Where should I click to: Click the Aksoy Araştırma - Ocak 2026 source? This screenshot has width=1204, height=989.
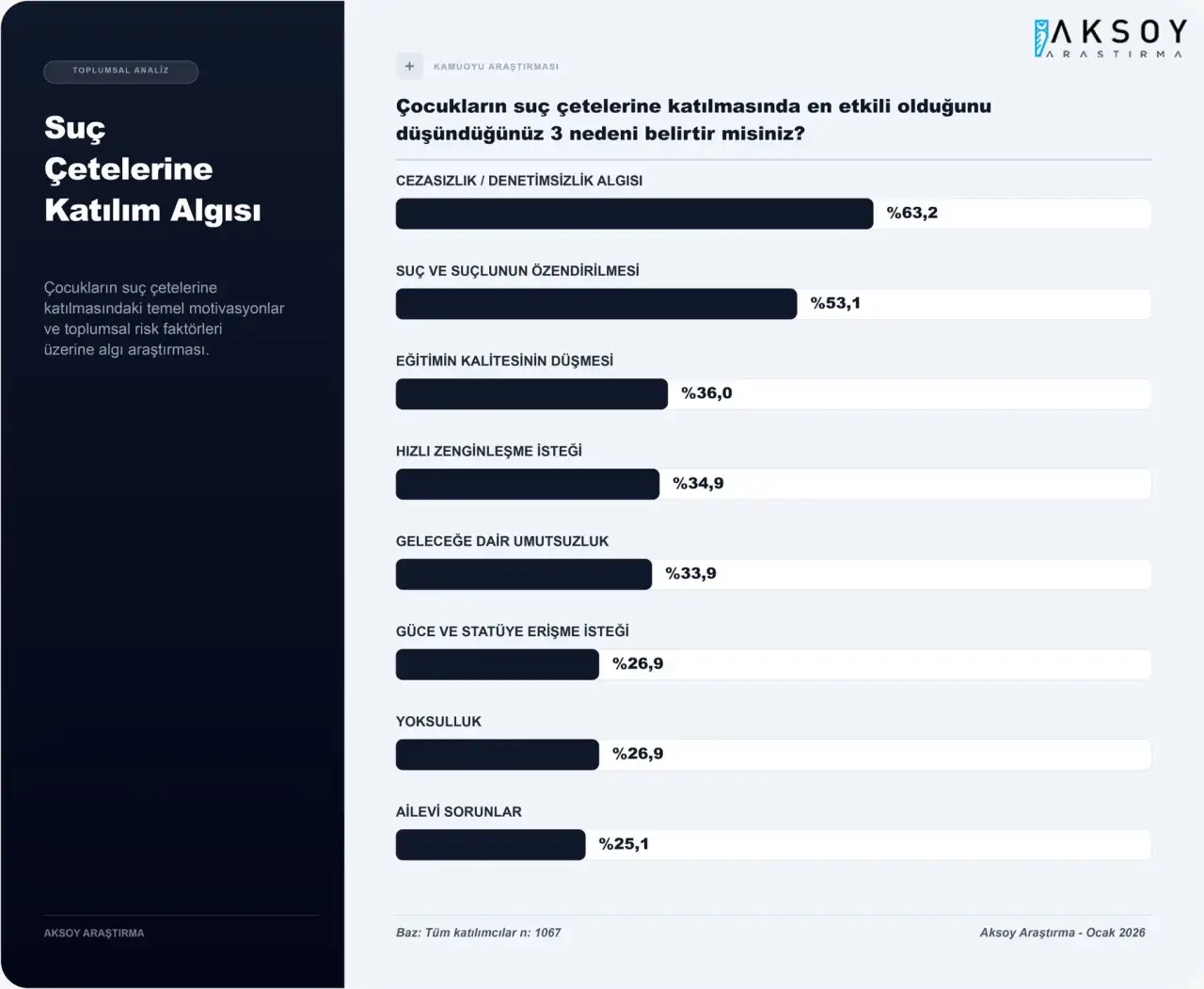[x=1062, y=933]
